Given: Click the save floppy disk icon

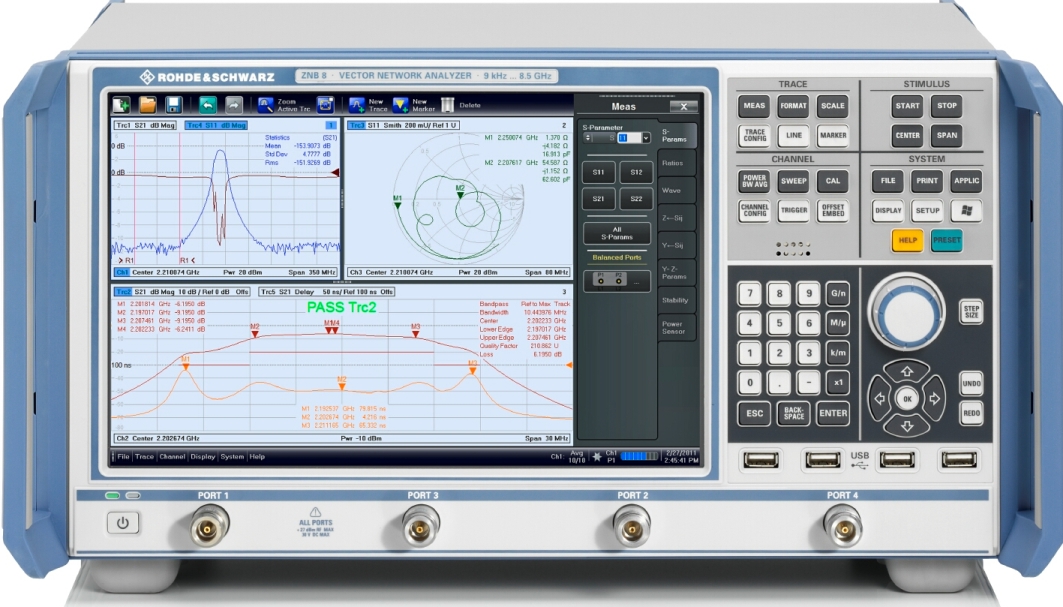Looking at the screenshot, I should click(172, 103).
